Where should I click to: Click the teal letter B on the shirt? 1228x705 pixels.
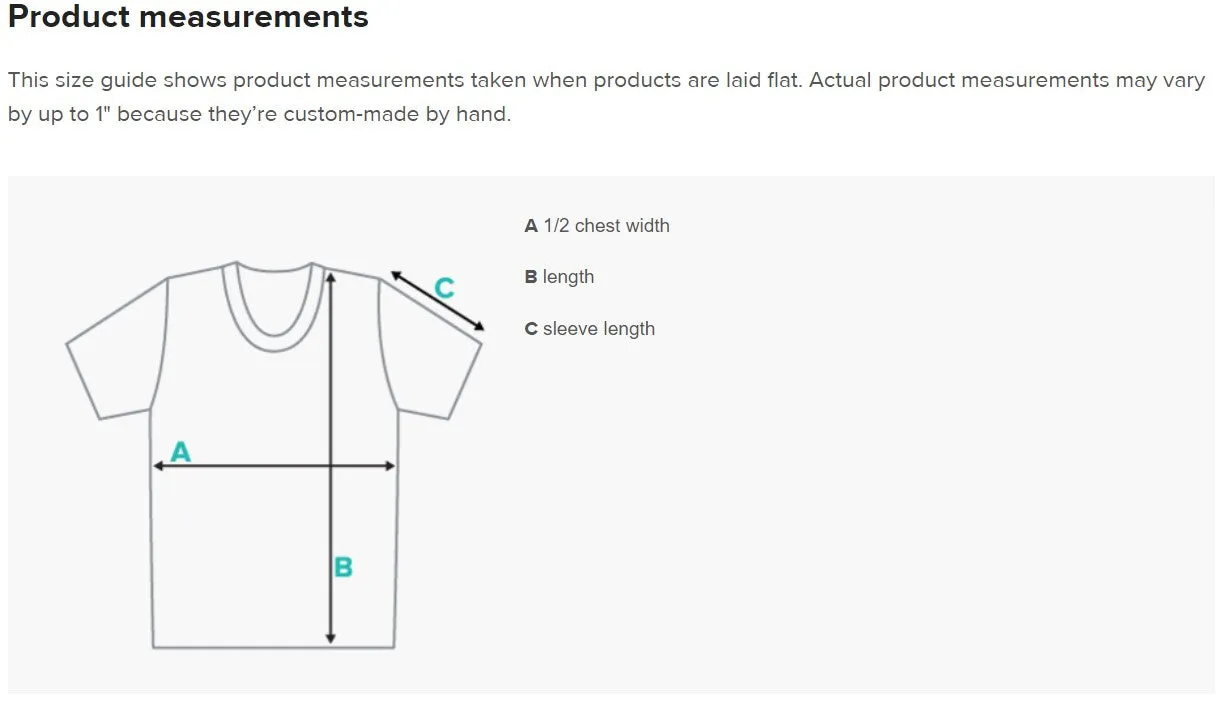point(343,567)
